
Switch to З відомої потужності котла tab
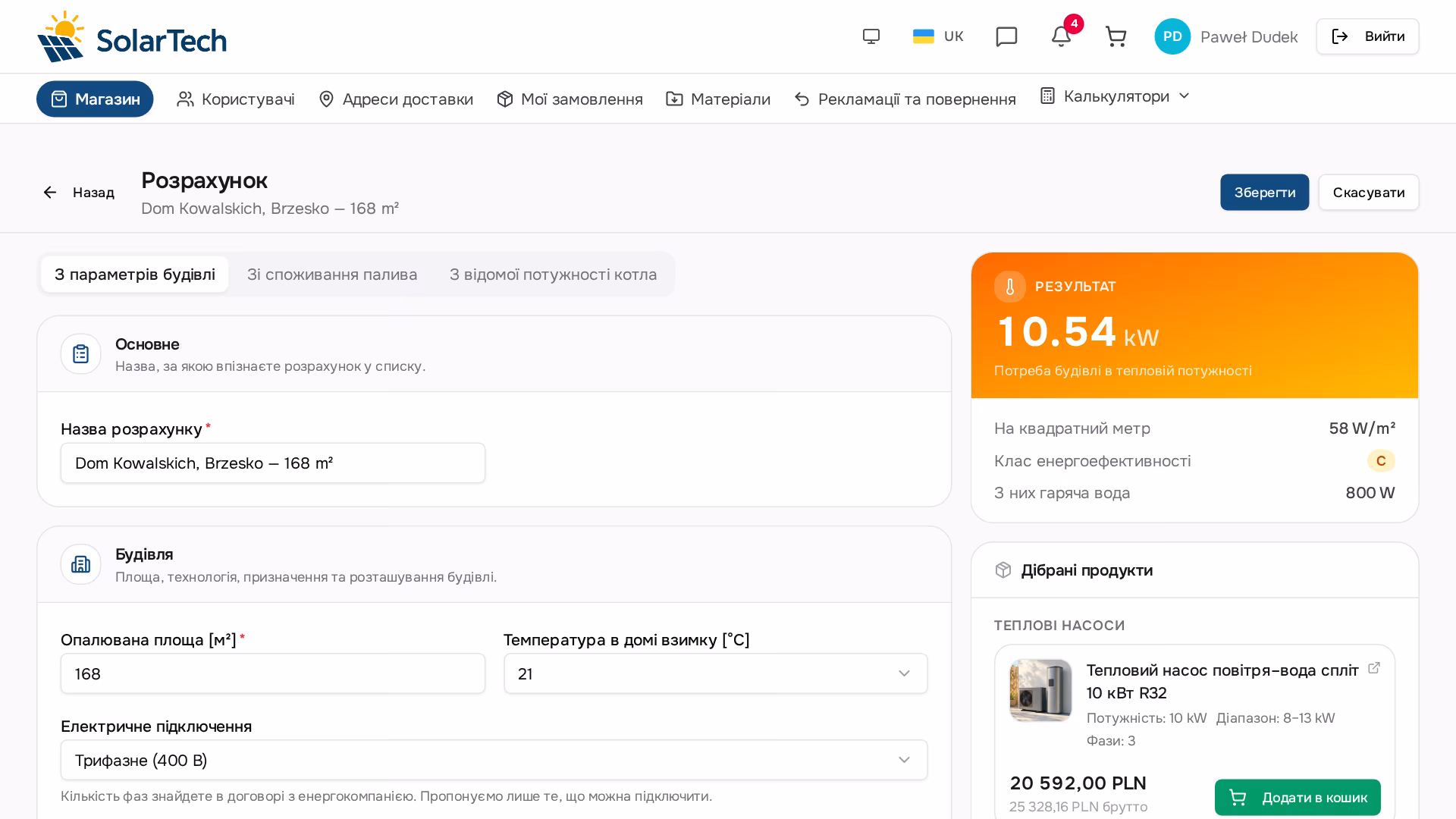point(553,275)
